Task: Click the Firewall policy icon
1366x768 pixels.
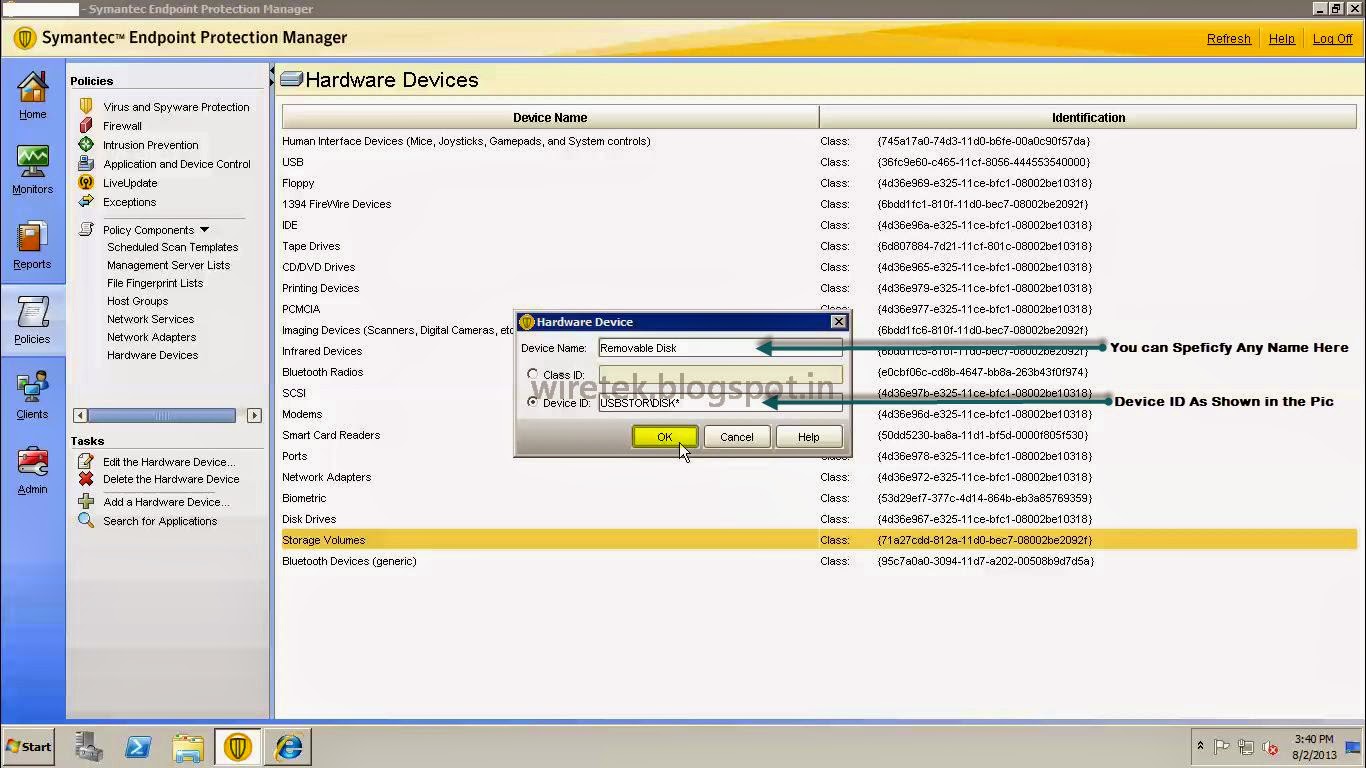Action: point(86,125)
